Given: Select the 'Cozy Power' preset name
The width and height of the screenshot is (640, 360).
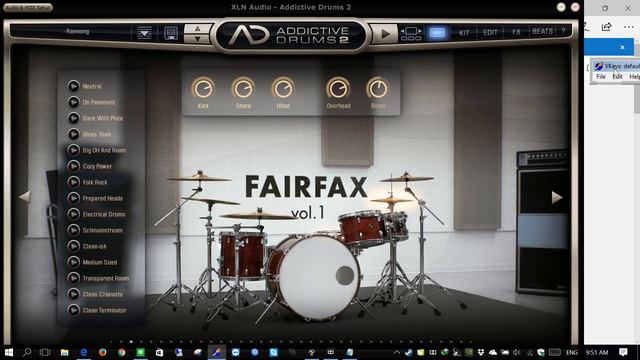Looking at the screenshot, I should 97,167.
